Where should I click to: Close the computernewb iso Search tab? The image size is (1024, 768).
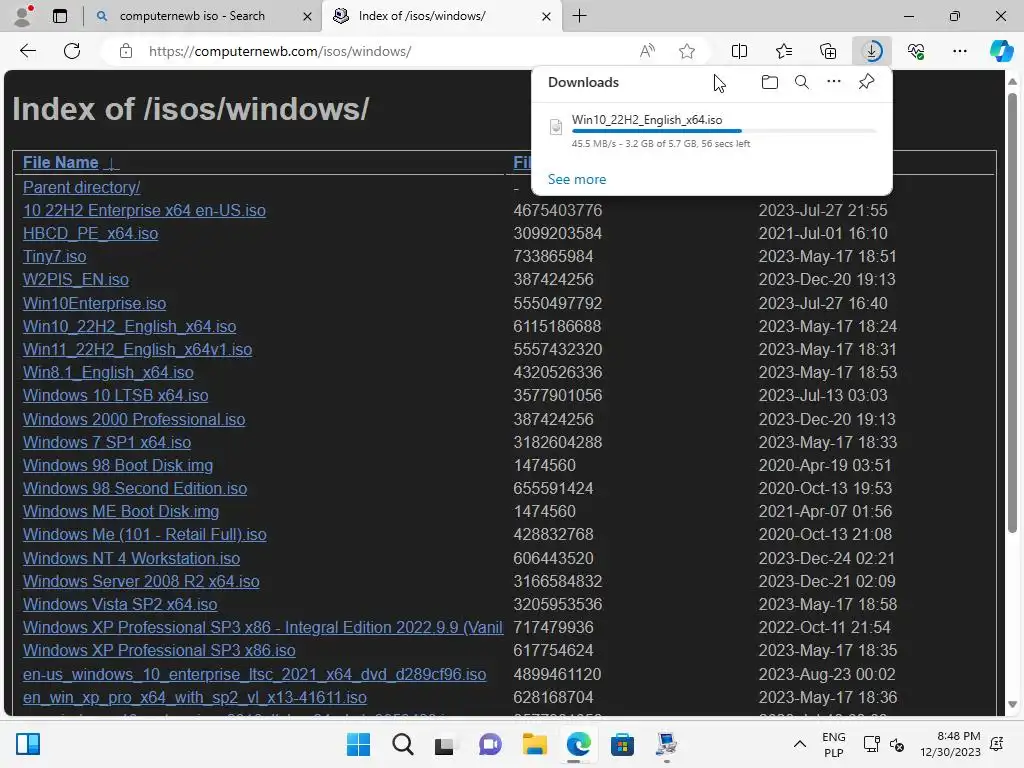[307, 16]
